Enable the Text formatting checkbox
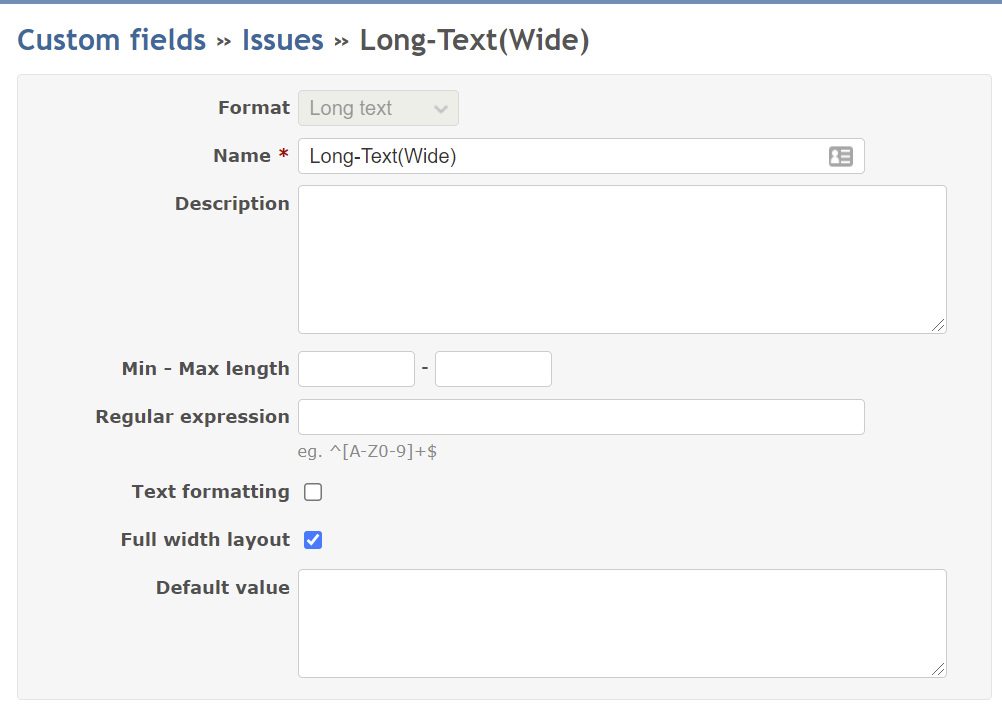Viewport: 1002px width, 712px height. (x=313, y=492)
